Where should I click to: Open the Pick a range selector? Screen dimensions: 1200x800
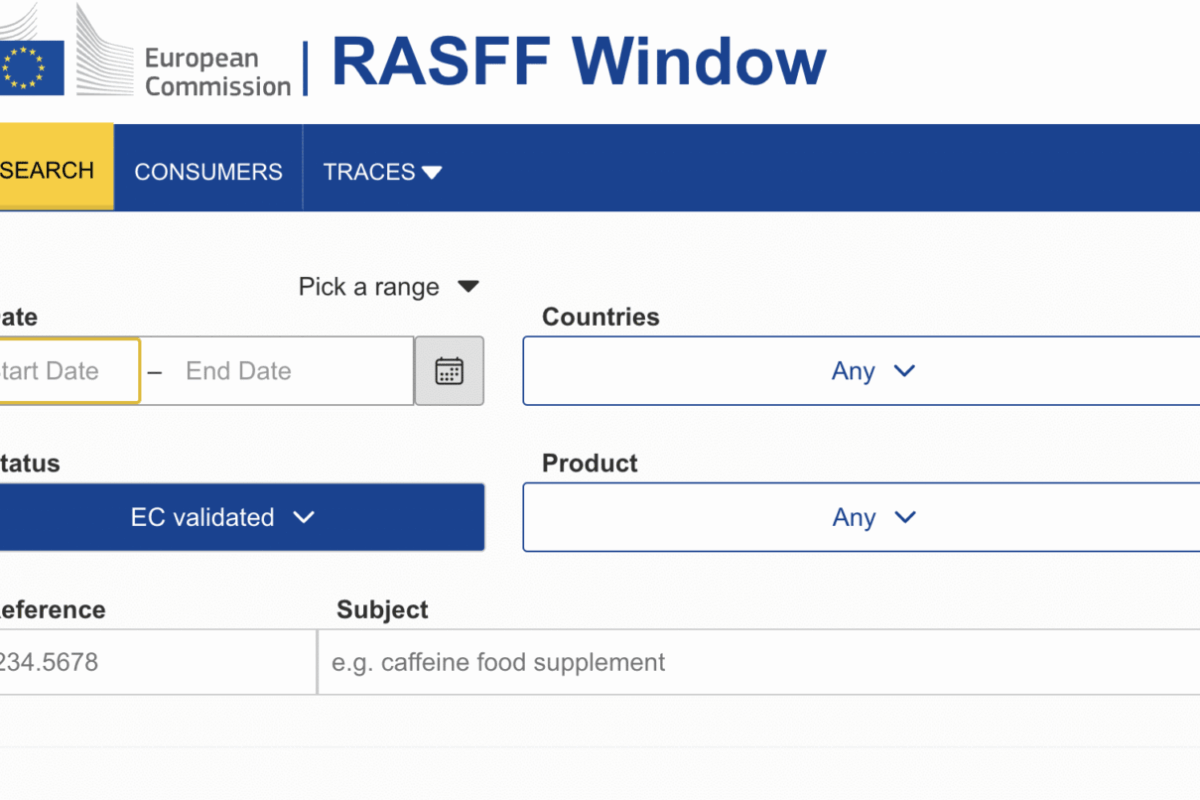[370, 287]
